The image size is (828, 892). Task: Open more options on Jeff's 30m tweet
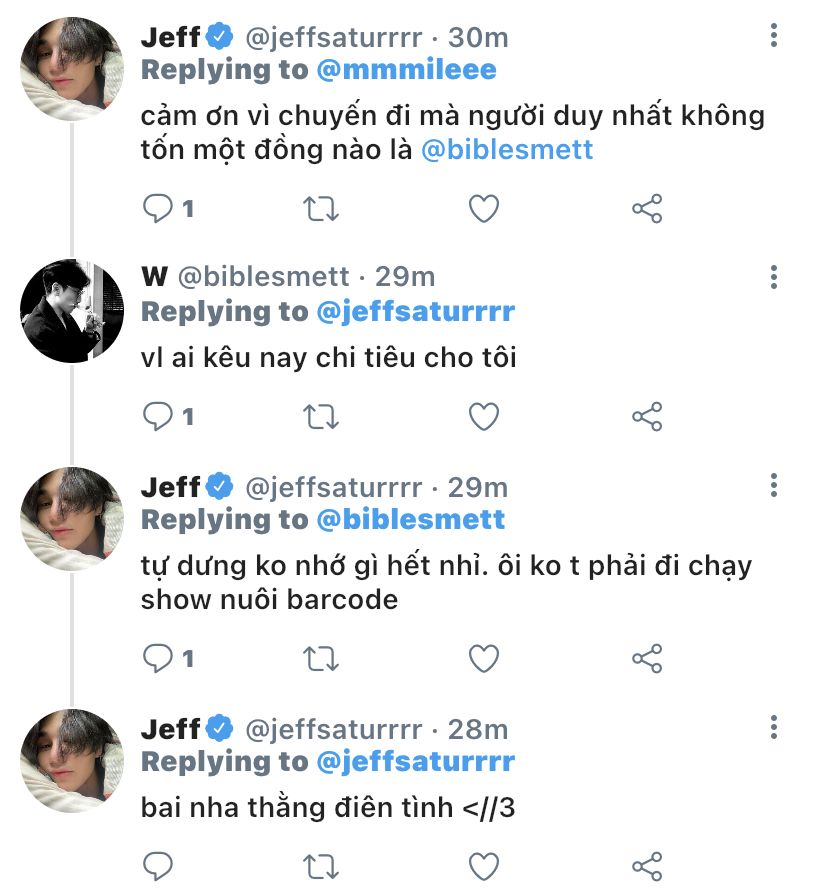tap(774, 37)
